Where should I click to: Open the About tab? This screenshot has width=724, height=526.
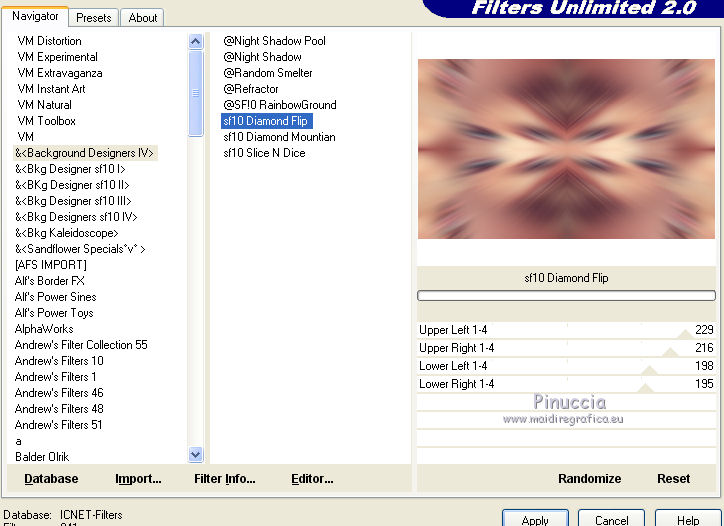[x=143, y=18]
